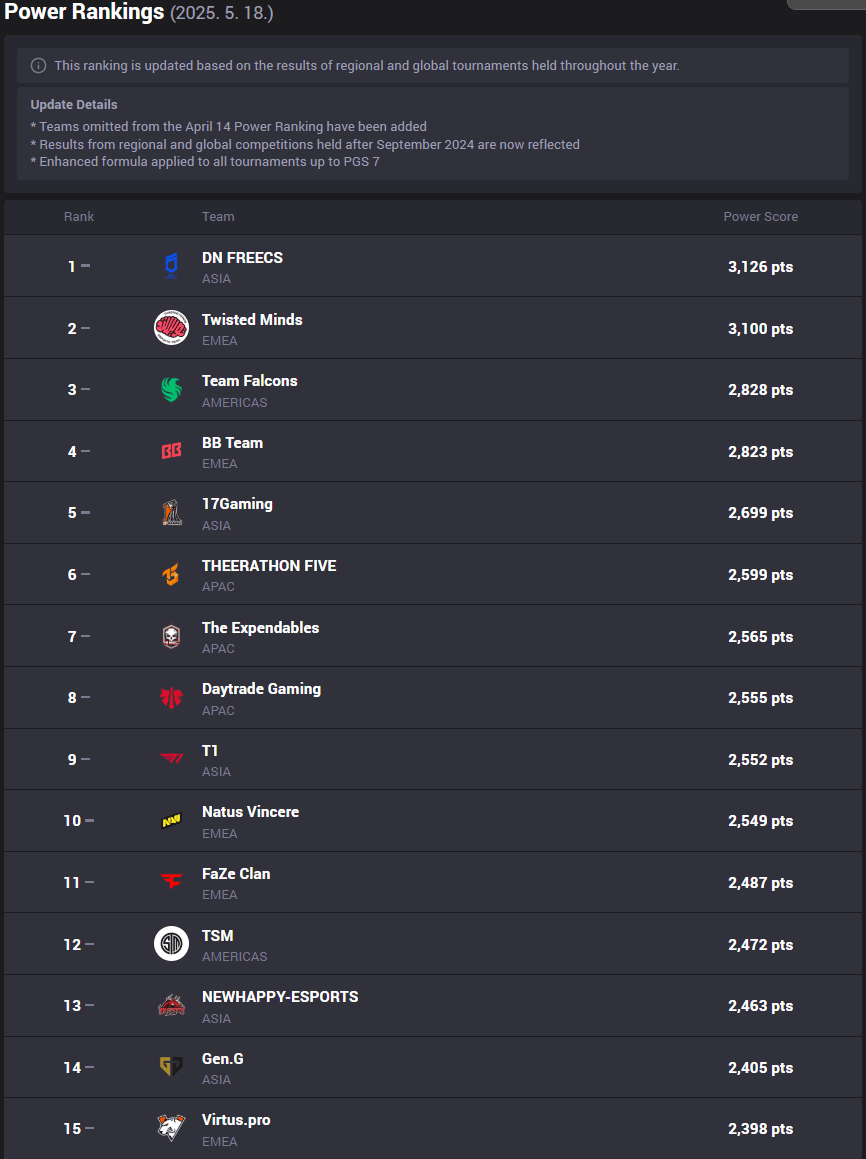
Task: Click the Twisted Minds brain logo
Action: tap(171, 328)
